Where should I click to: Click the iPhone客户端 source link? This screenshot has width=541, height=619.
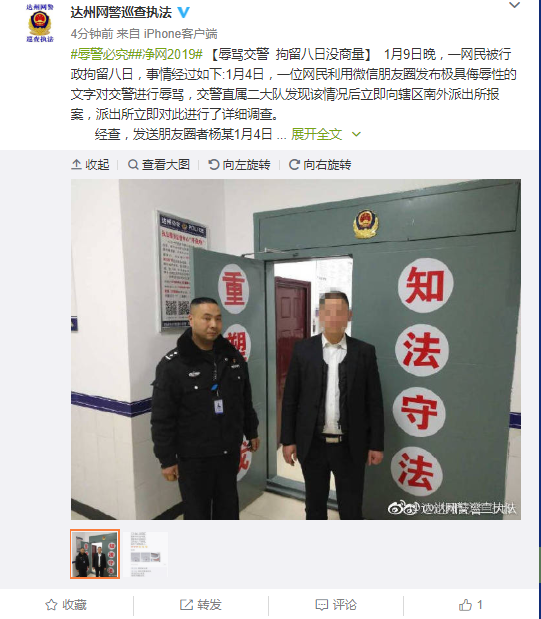(180, 34)
